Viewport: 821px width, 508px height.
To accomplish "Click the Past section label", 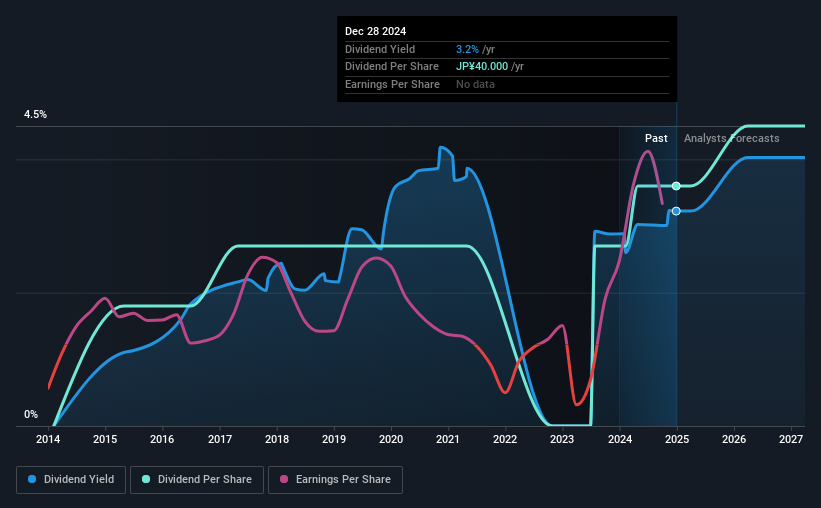I will (656, 138).
